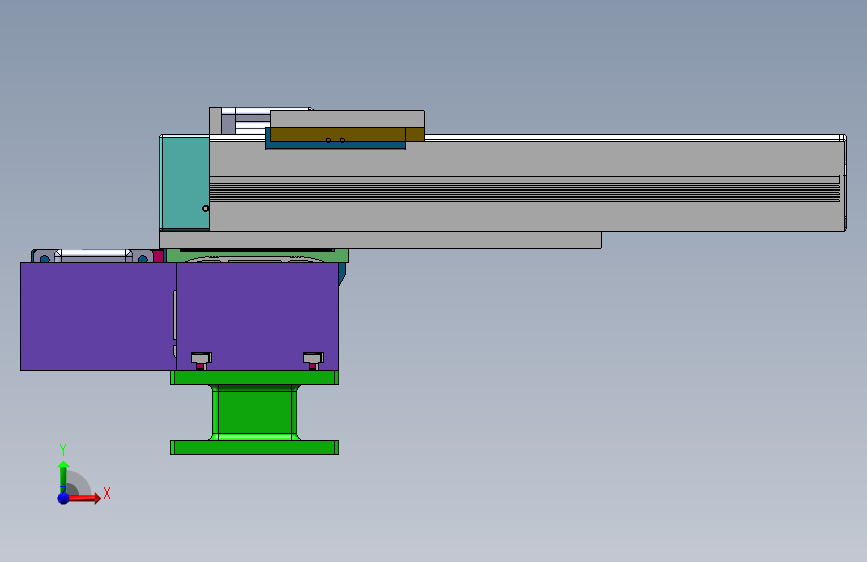Select the Y label on the coordinate triad
Screen dimensions: 867x562
[x=63, y=450]
